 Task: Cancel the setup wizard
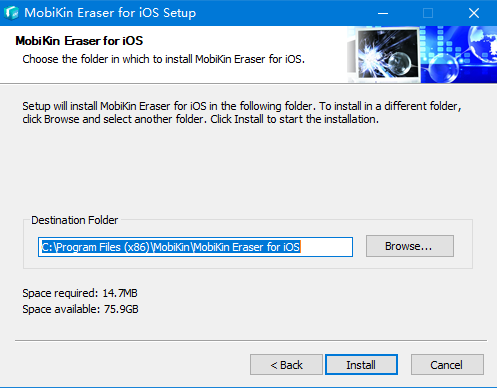[x=447, y=365]
